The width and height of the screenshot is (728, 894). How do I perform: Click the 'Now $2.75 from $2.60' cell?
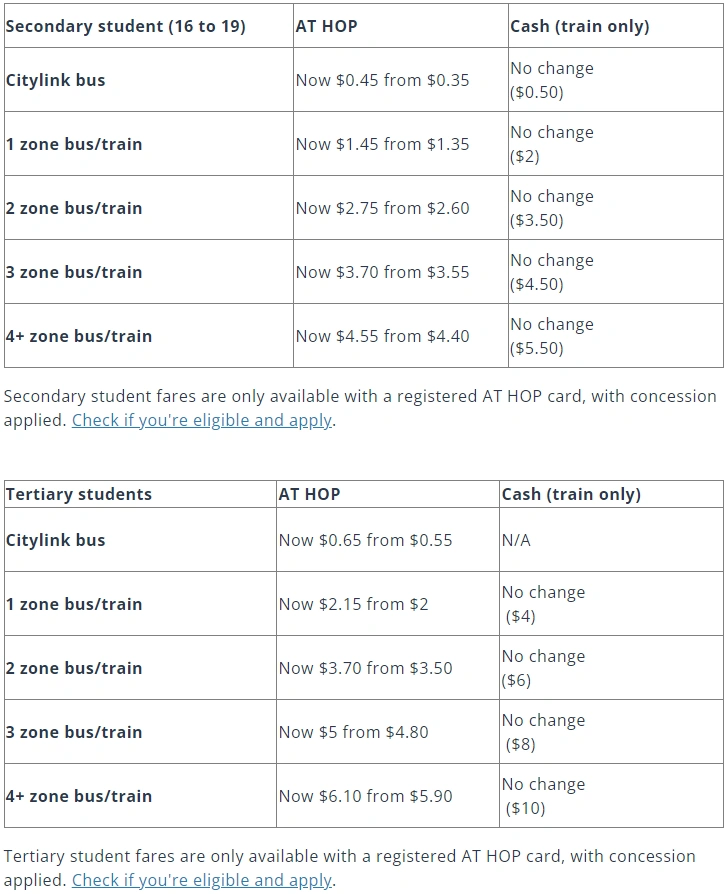point(382,208)
